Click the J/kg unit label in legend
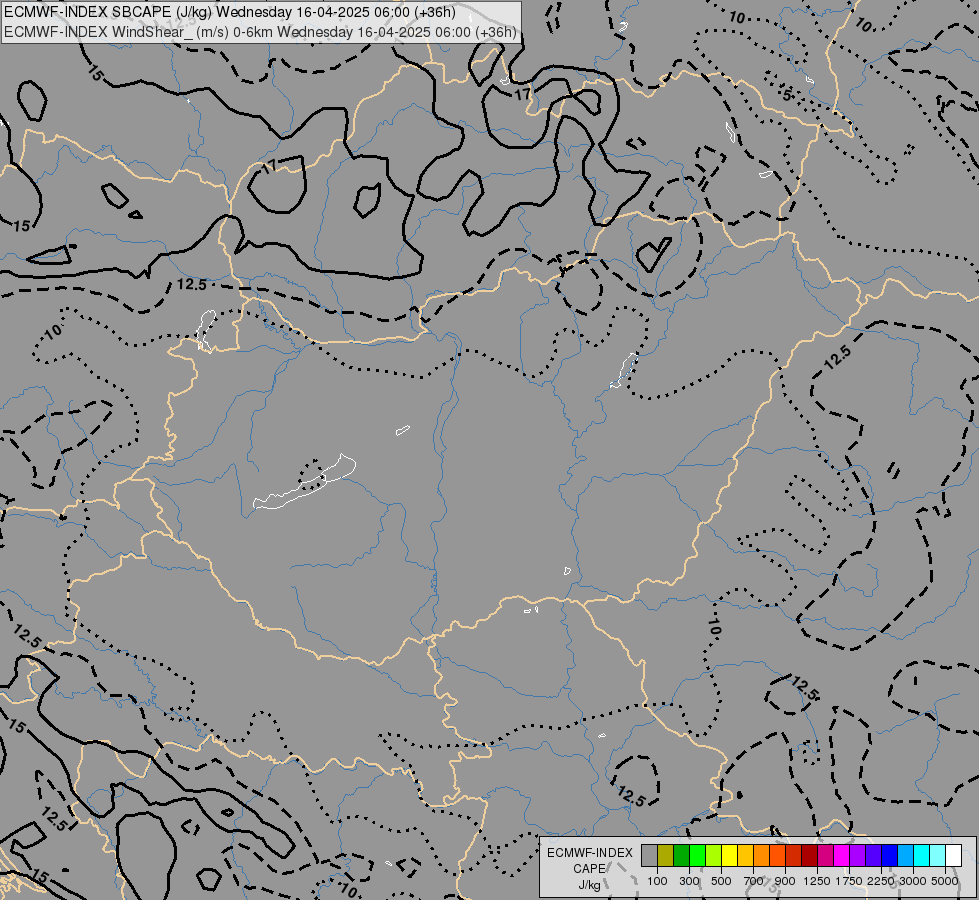 point(589,885)
